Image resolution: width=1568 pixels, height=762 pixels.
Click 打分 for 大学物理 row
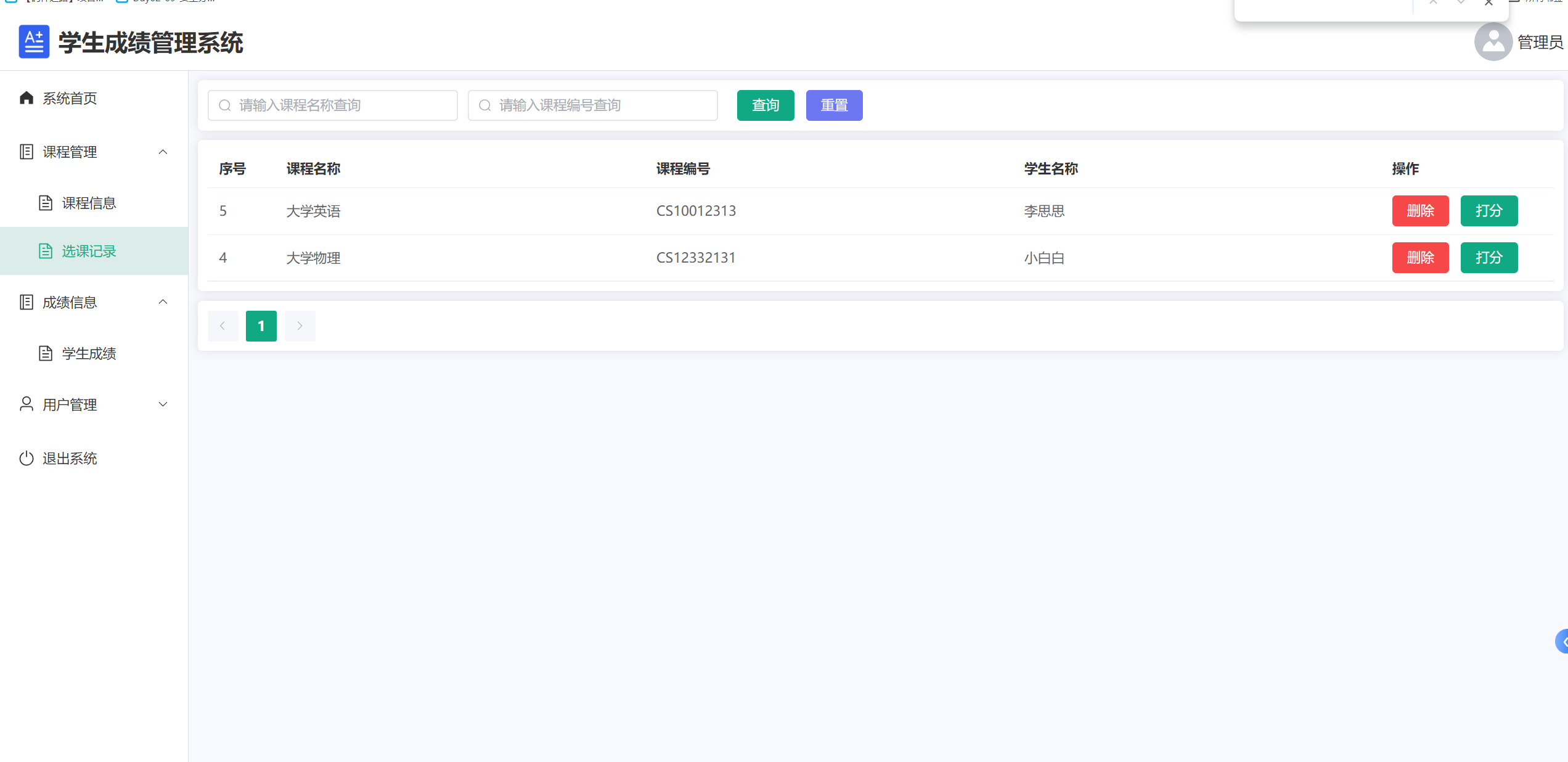[x=1488, y=257]
